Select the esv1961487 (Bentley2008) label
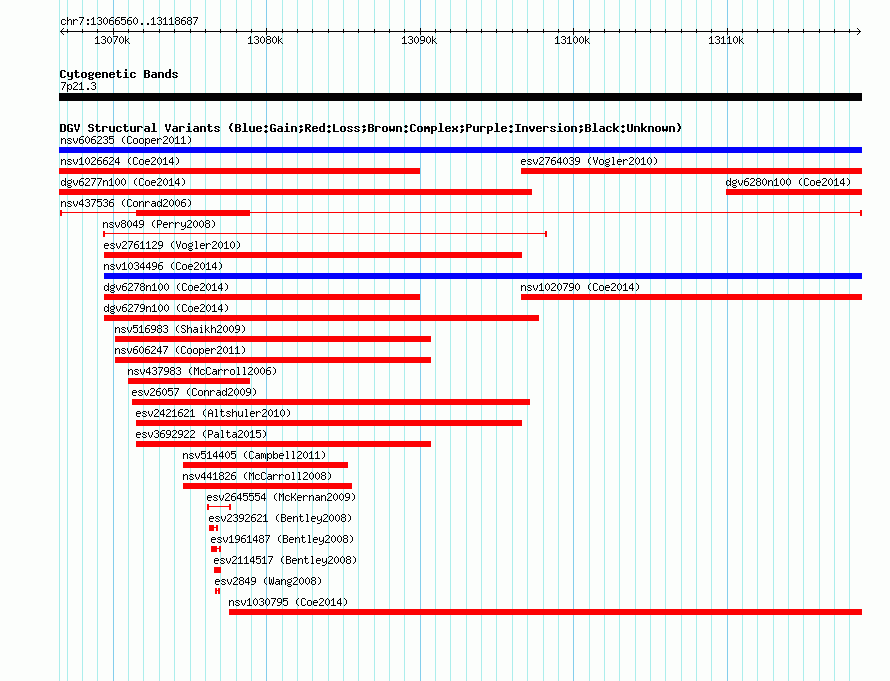The width and height of the screenshot is (890, 681). 283,539
